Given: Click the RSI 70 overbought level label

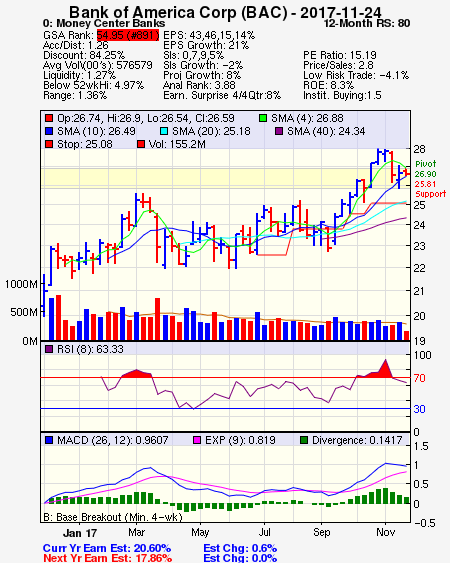Looking at the screenshot, I should (419, 378).
